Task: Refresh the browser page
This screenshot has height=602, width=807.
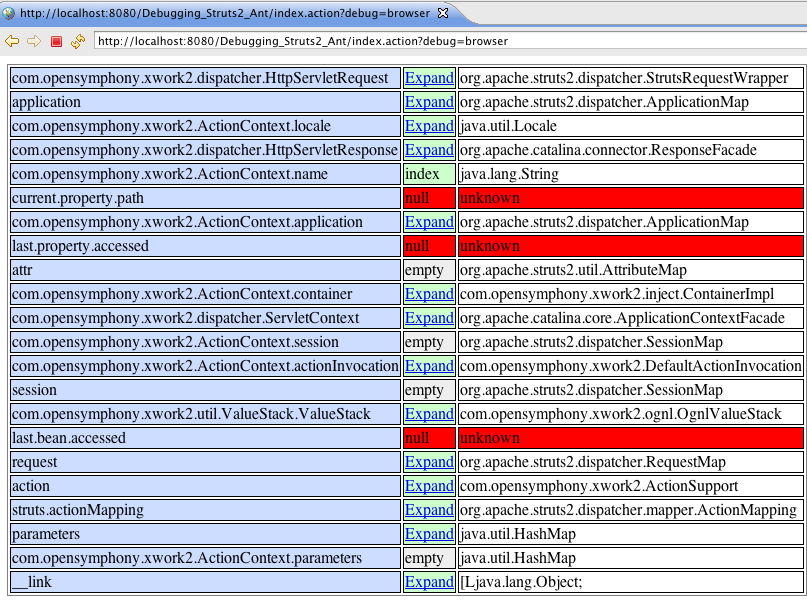Action: (x=77, y=41)
